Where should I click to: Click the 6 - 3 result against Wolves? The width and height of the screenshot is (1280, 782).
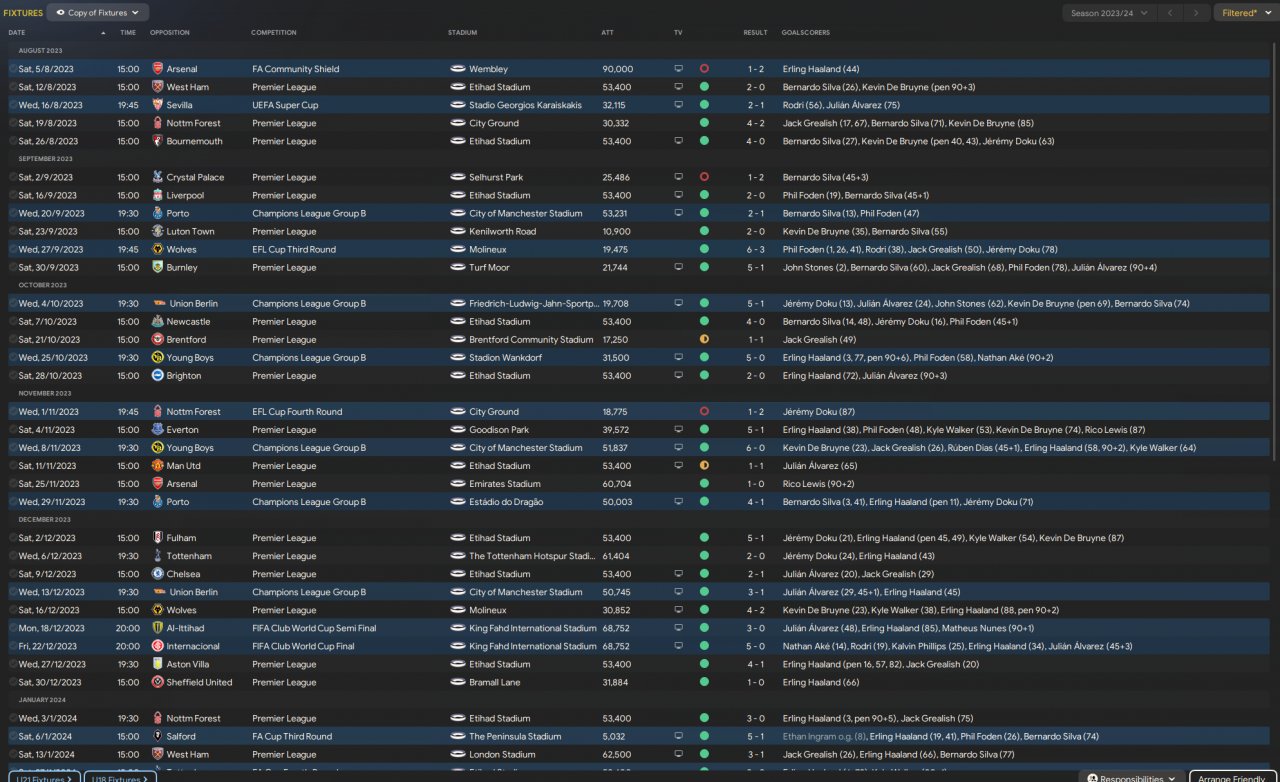(755, 249)
